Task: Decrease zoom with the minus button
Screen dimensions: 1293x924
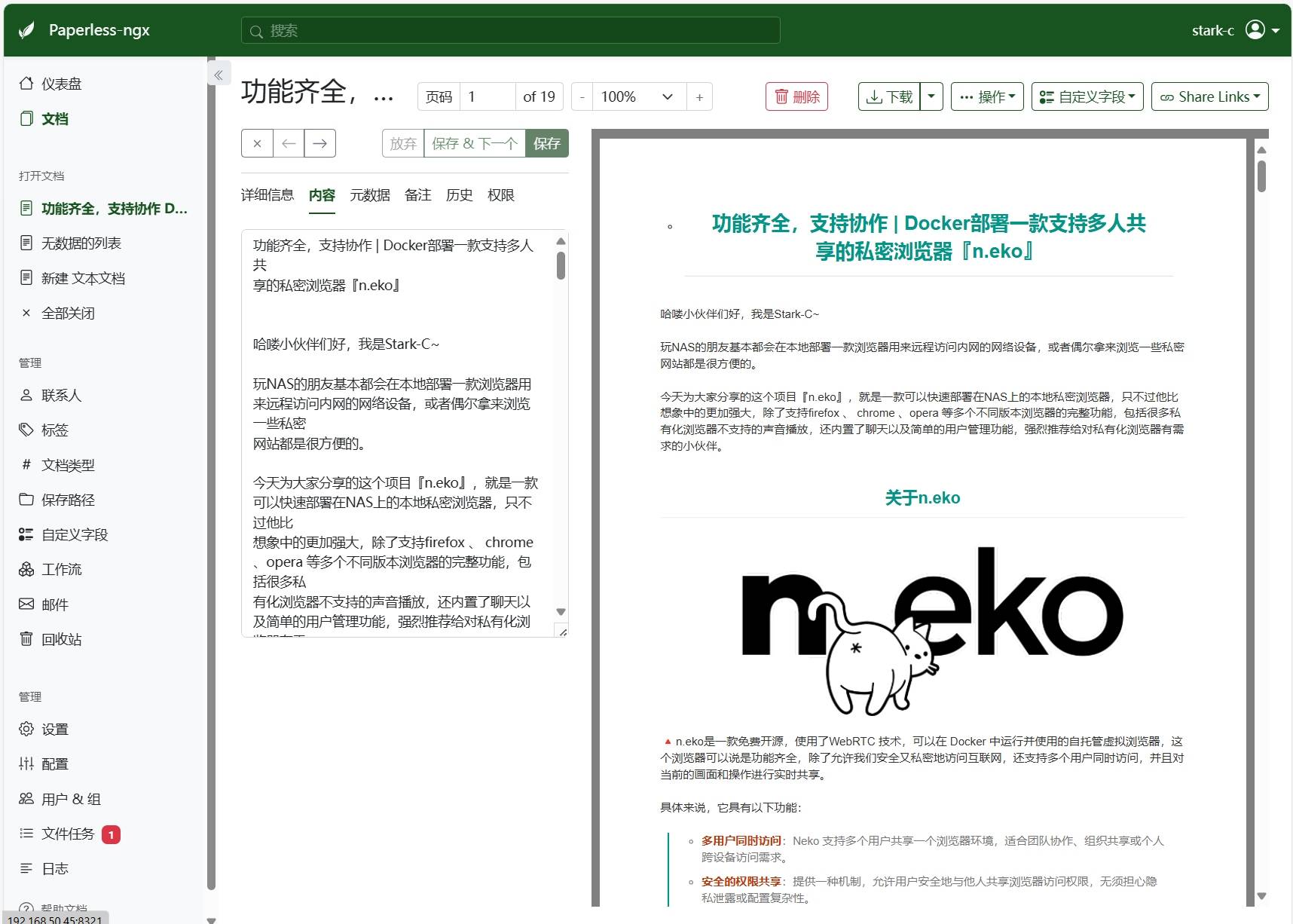Action: [x=582, y=96]
